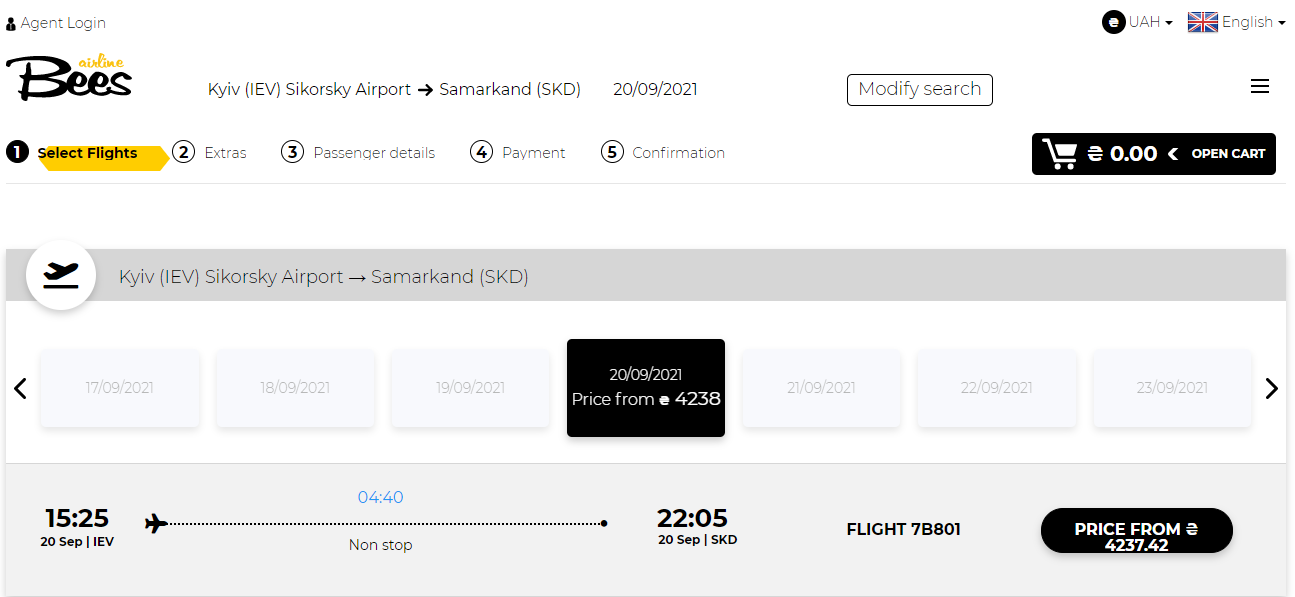Click the shopping cart icon

(x=1059, y=154)
